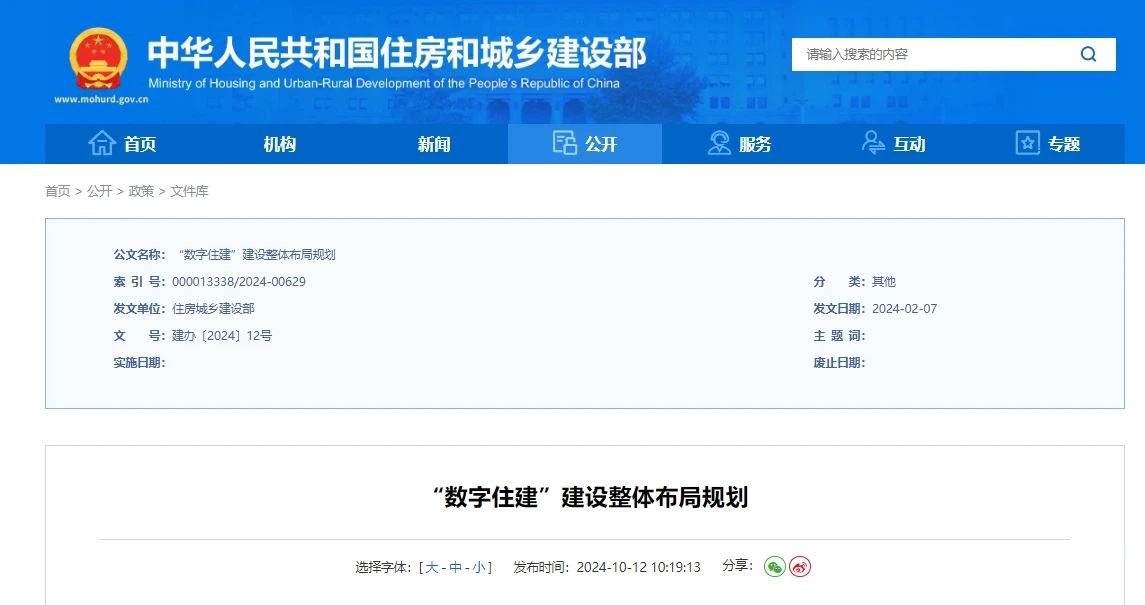Open the 新闻 navigation menu
Viewport: 1145px width, 605px height.
[433, 144]
